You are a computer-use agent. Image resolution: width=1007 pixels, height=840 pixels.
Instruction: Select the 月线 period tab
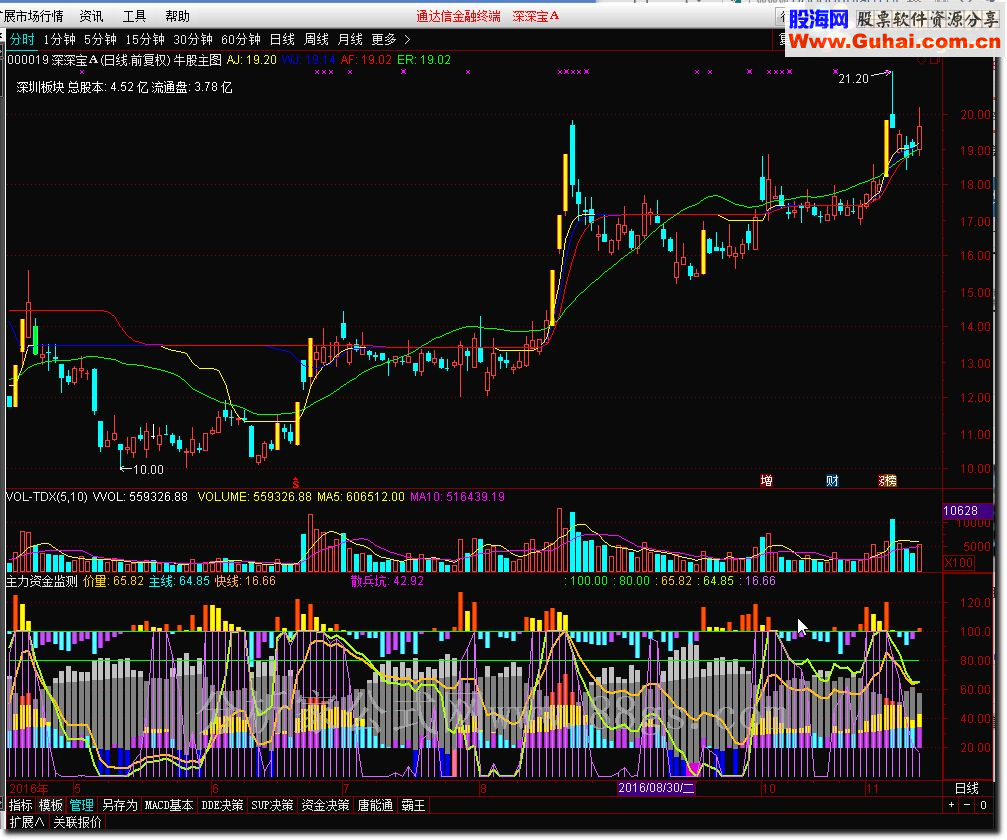pos(350,39)
